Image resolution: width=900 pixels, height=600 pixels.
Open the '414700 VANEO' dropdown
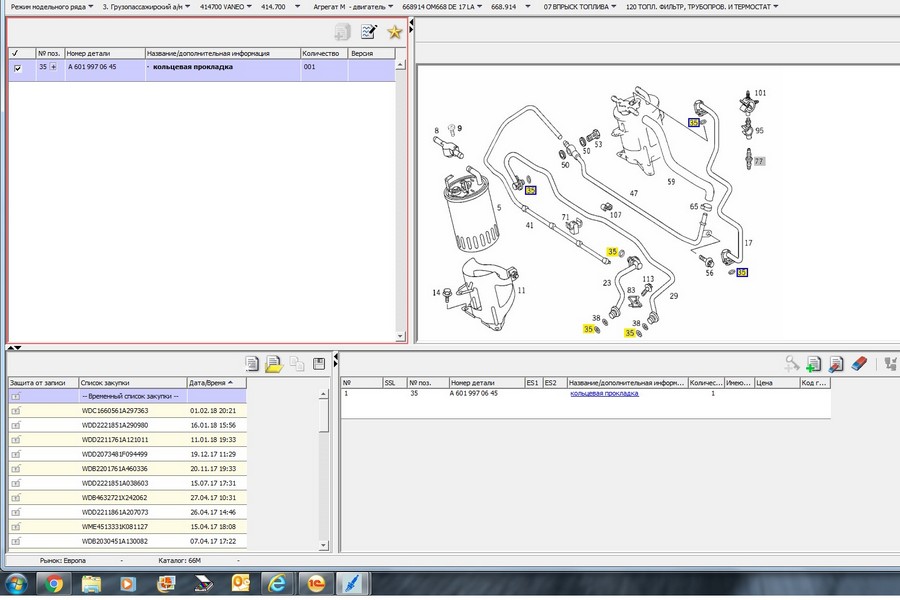point(225,6)
